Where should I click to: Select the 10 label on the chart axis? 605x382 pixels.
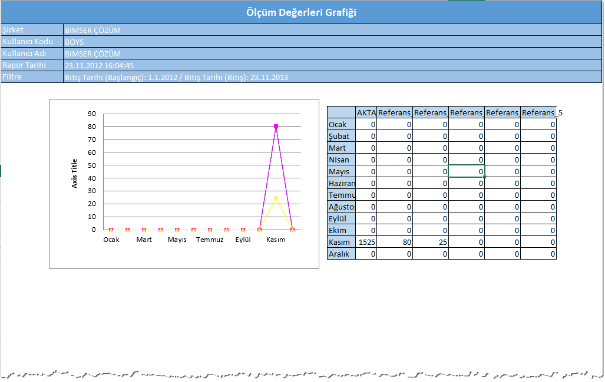tap(92, 216)
